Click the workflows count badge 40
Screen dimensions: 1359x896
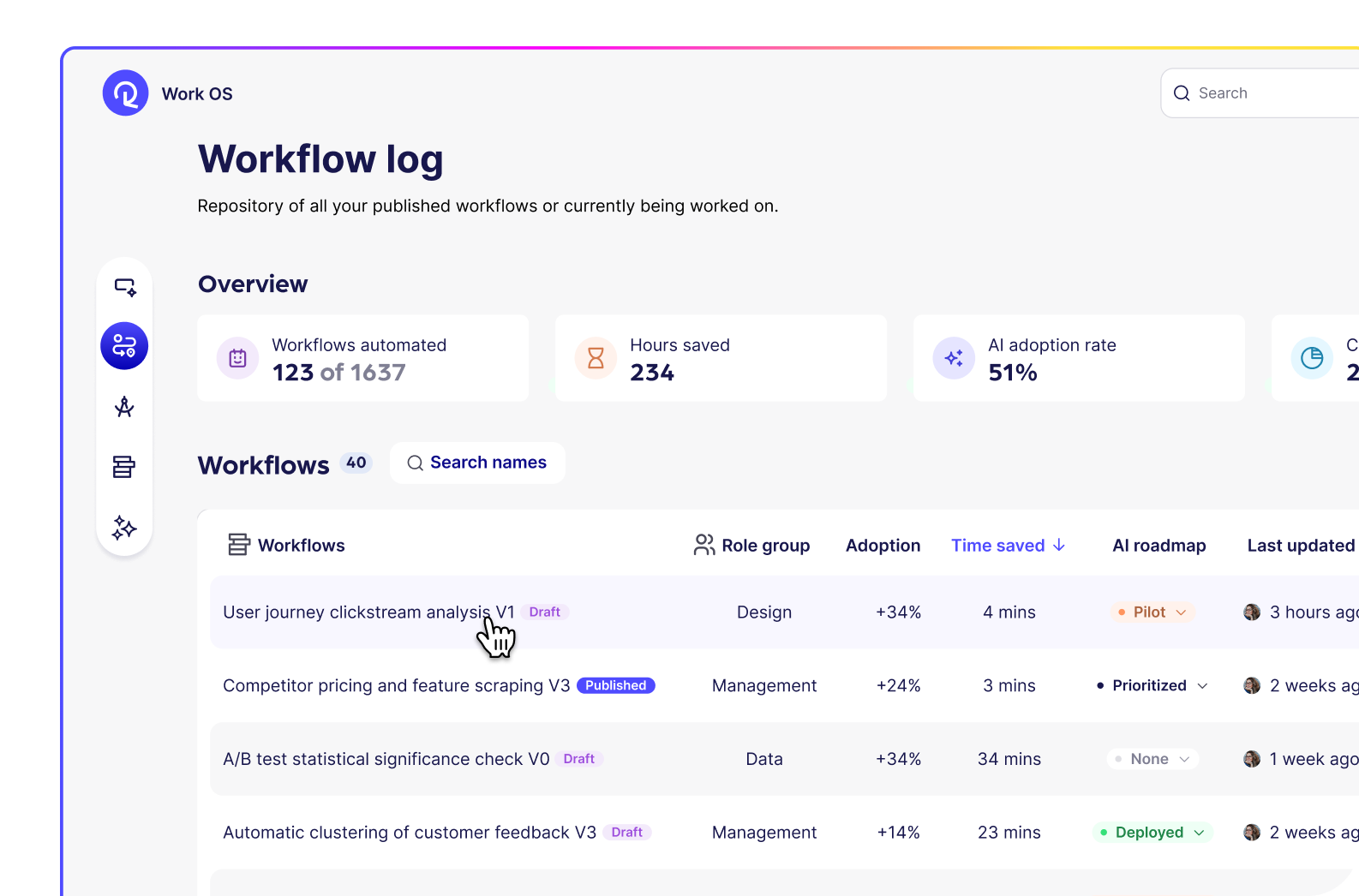pyautogui.click(x=356, y=463)
